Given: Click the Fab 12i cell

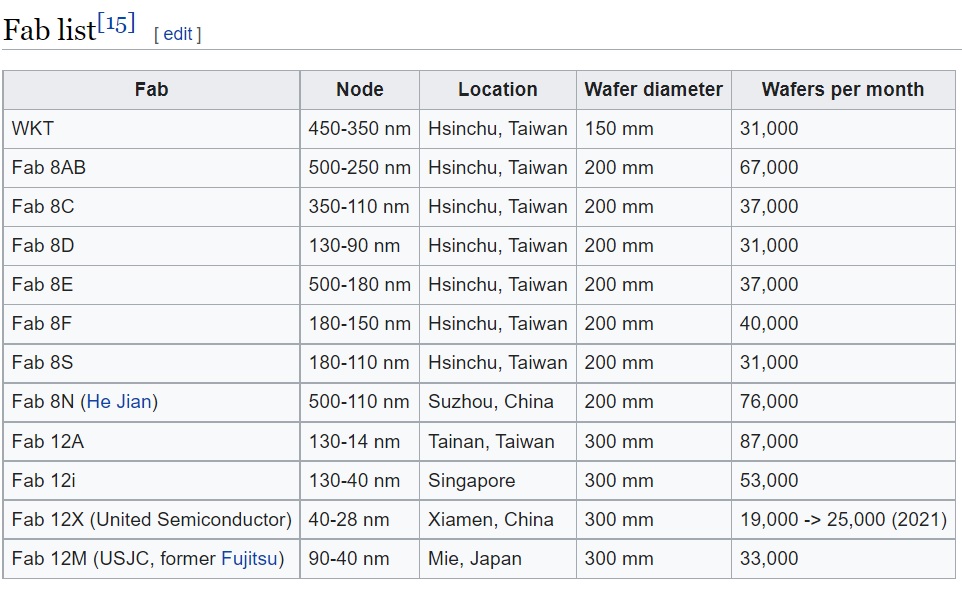Looking at the screenshot, I should [44, 481].
